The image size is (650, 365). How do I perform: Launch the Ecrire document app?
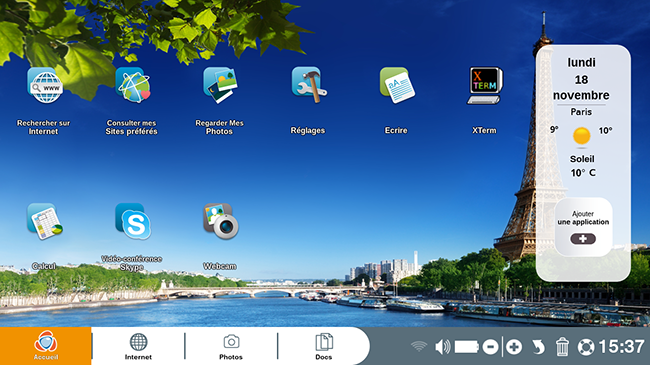pyautogui.click(x=397, y=85)
